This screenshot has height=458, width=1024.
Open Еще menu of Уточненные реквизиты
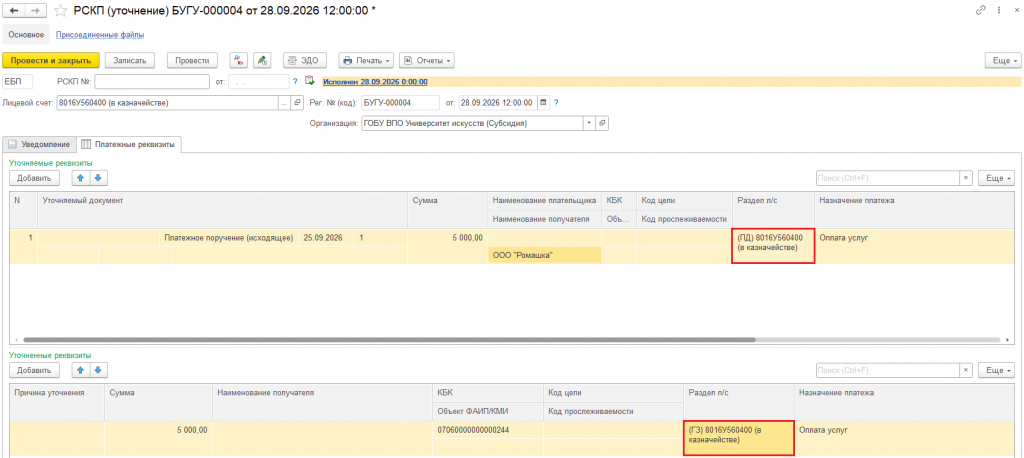[997, 370]
